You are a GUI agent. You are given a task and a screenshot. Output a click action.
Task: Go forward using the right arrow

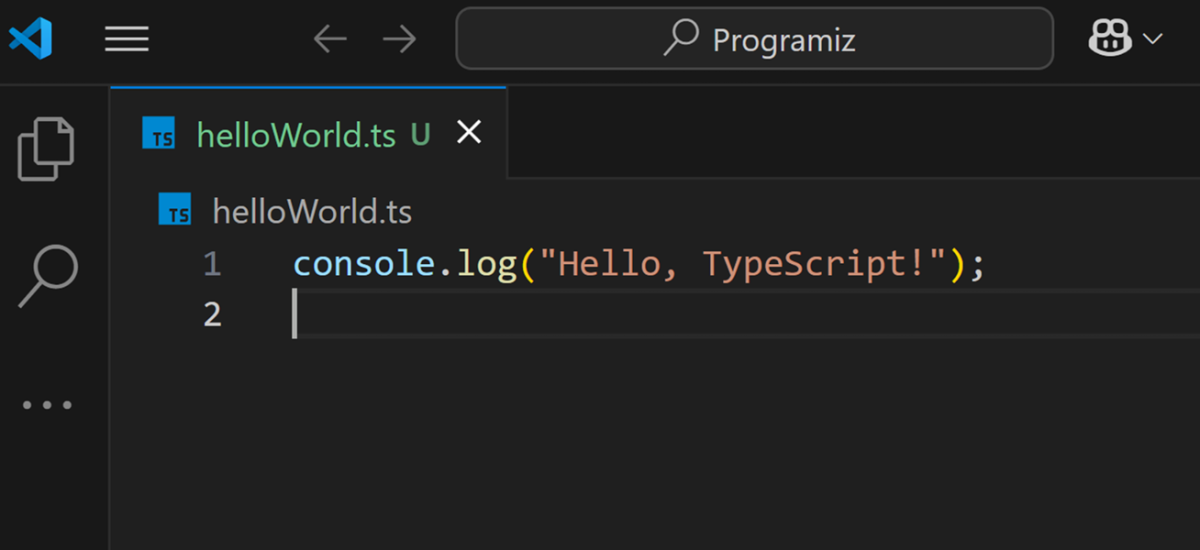(x=399, y=39)
